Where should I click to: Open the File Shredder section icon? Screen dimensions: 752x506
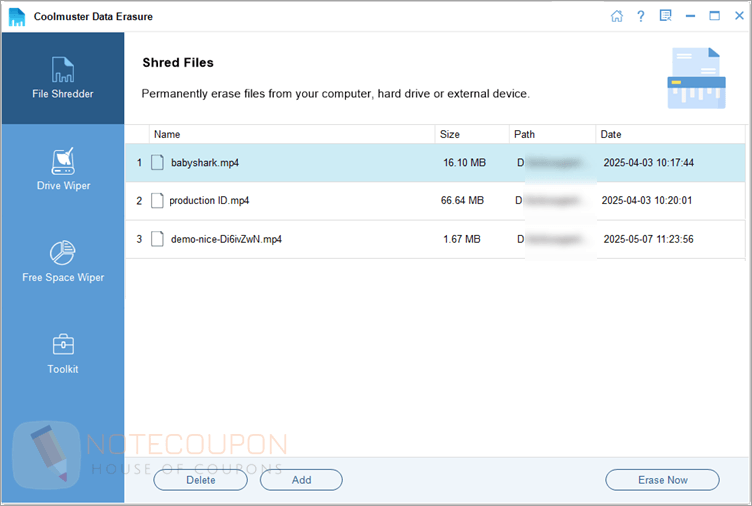(x=63, y=70)
